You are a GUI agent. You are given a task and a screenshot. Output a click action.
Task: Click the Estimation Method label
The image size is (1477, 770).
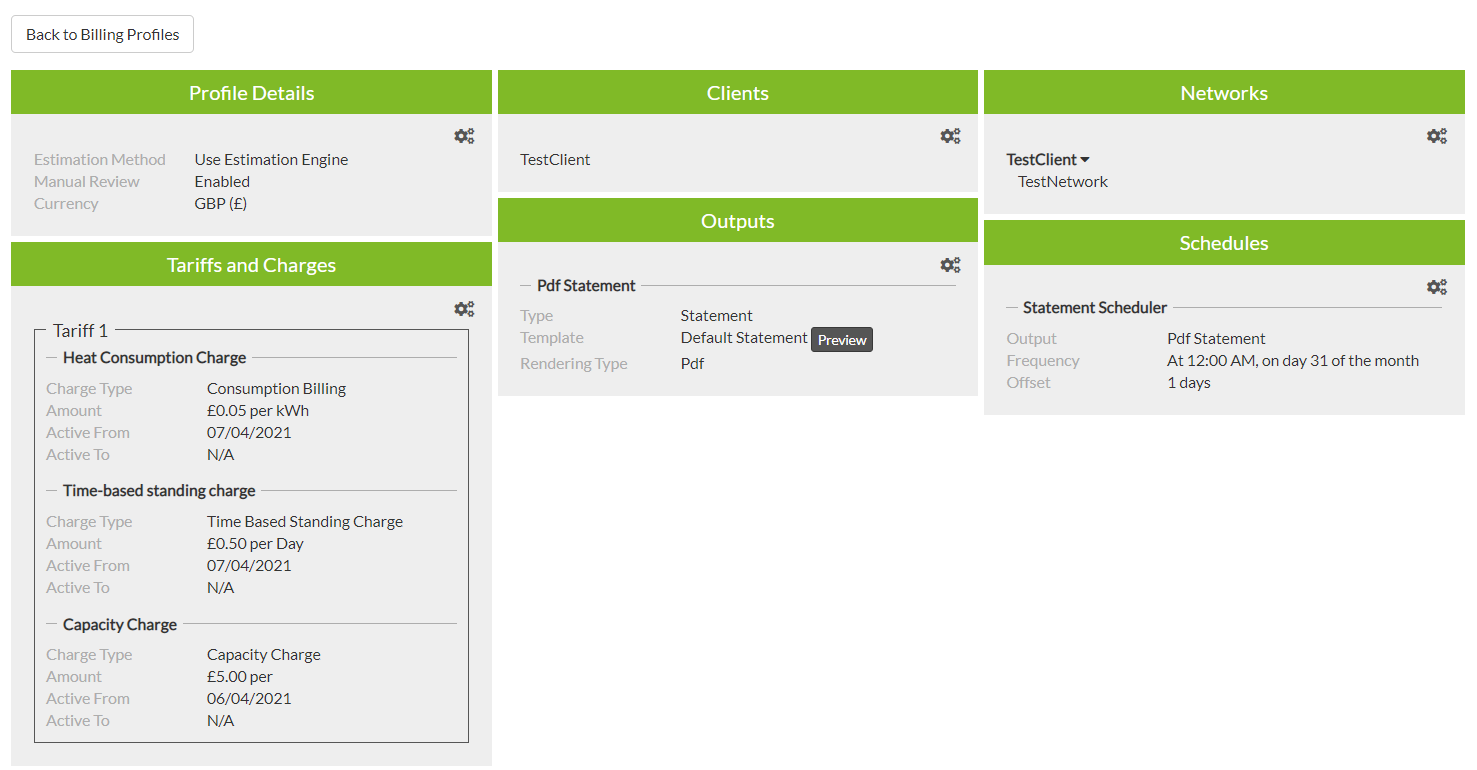[100, 159]
